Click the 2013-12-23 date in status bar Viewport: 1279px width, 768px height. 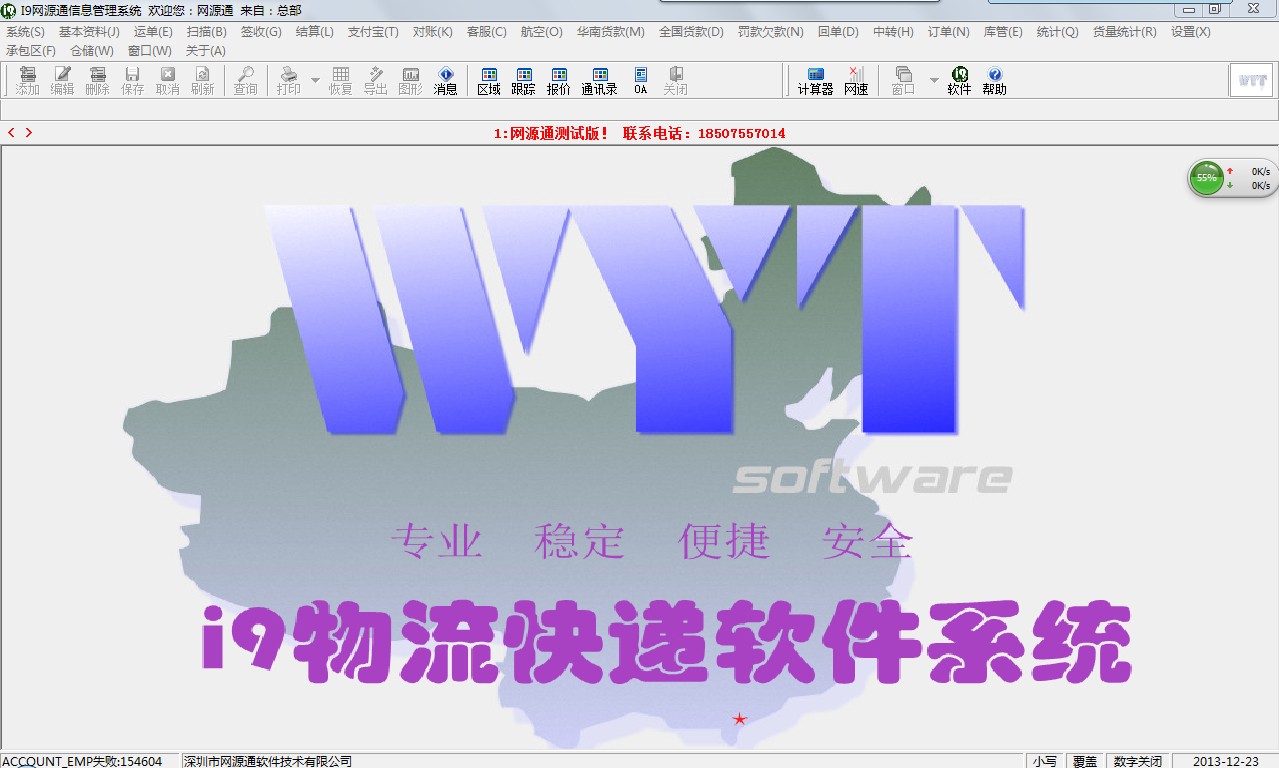1226,761
